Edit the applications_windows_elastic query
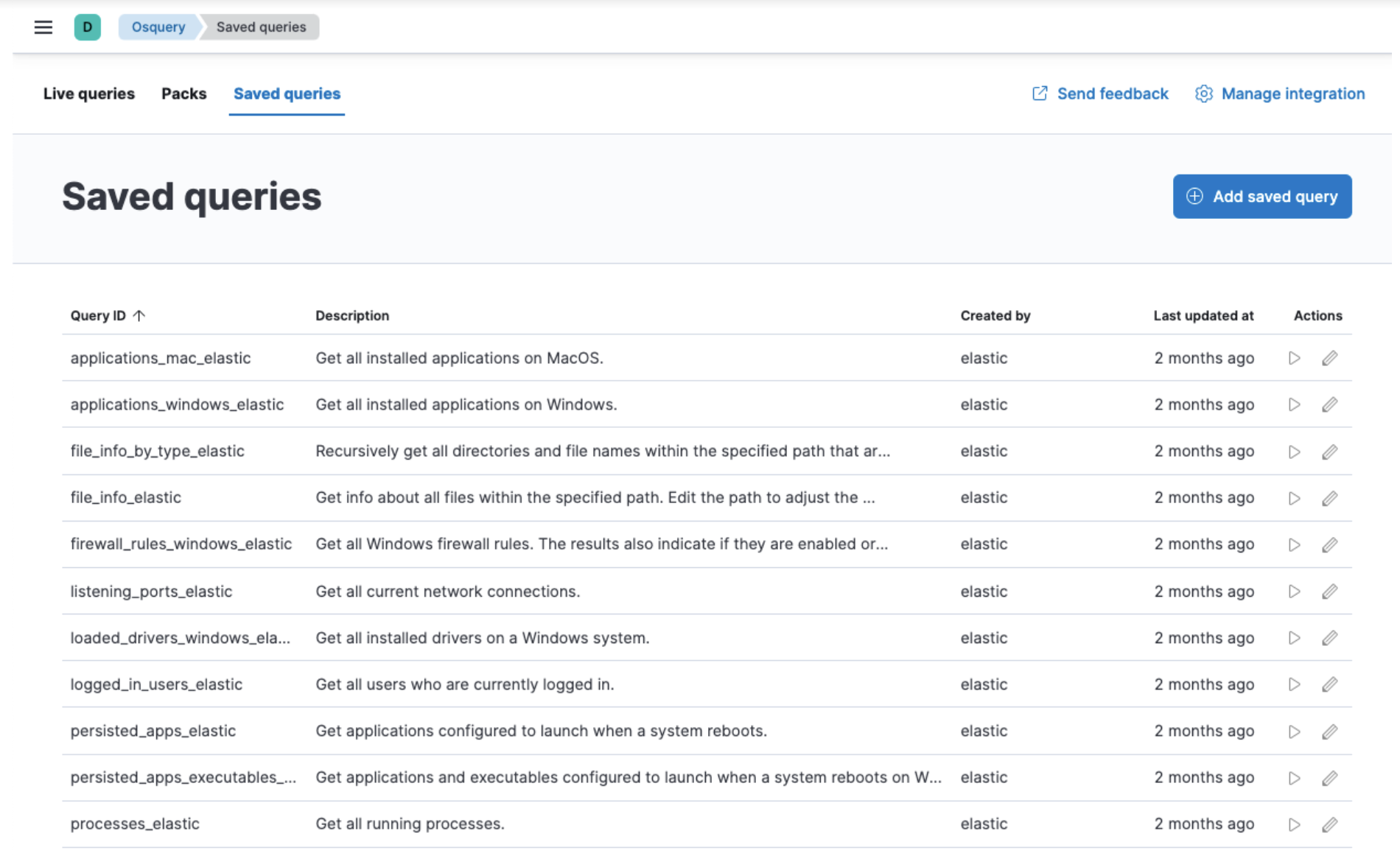Screen dimensions: 1400x856 (x=1331, y=404)
